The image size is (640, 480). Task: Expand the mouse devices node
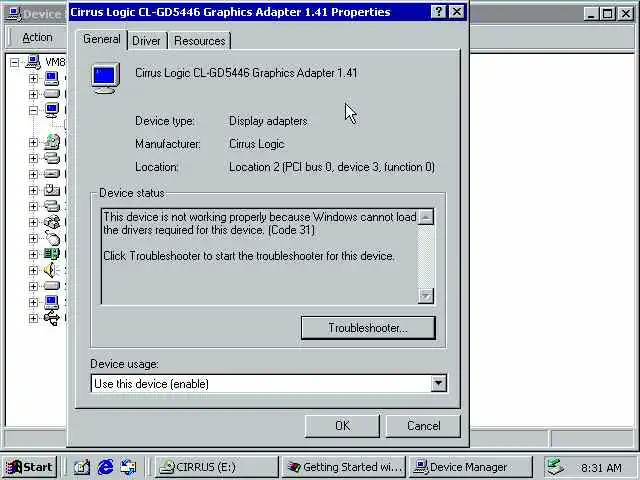coord(33,238)
